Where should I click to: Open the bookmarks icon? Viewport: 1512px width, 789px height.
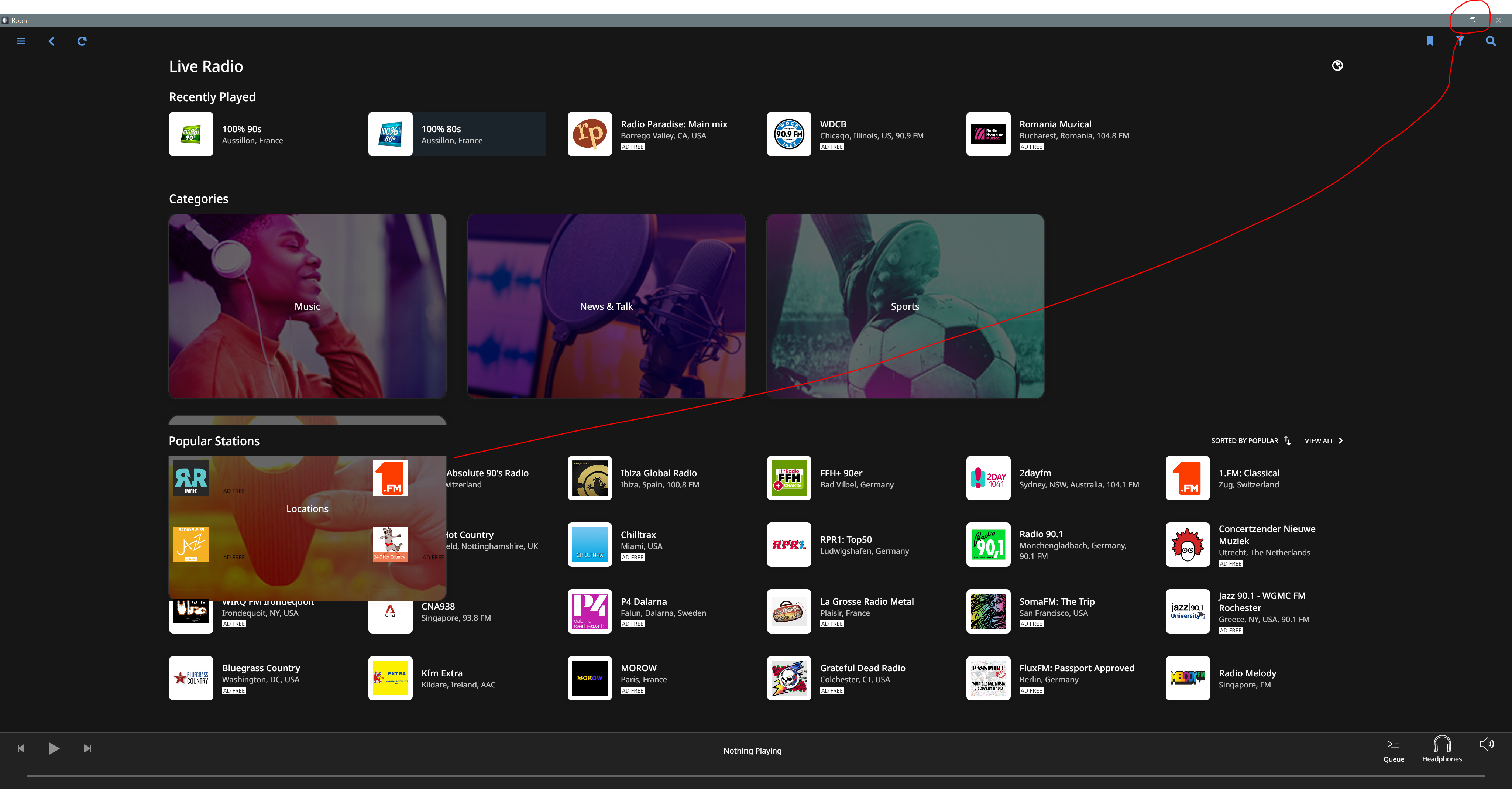pos(1430,41)
